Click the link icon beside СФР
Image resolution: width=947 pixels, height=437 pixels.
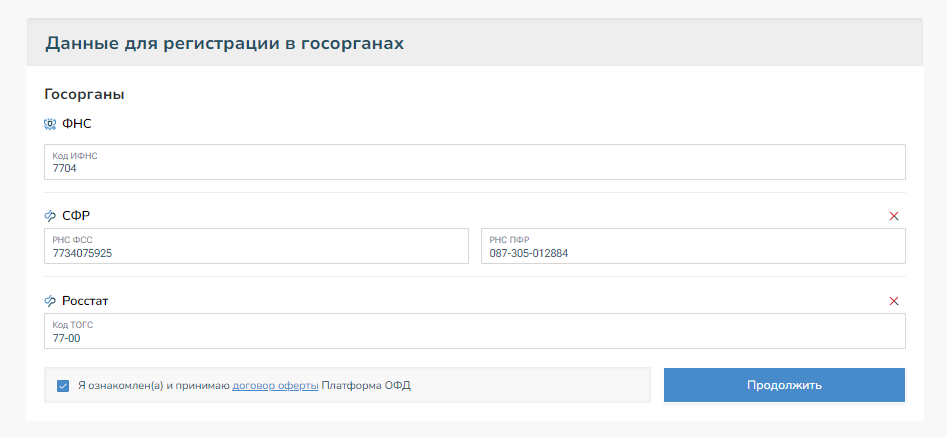pos(50,216)
